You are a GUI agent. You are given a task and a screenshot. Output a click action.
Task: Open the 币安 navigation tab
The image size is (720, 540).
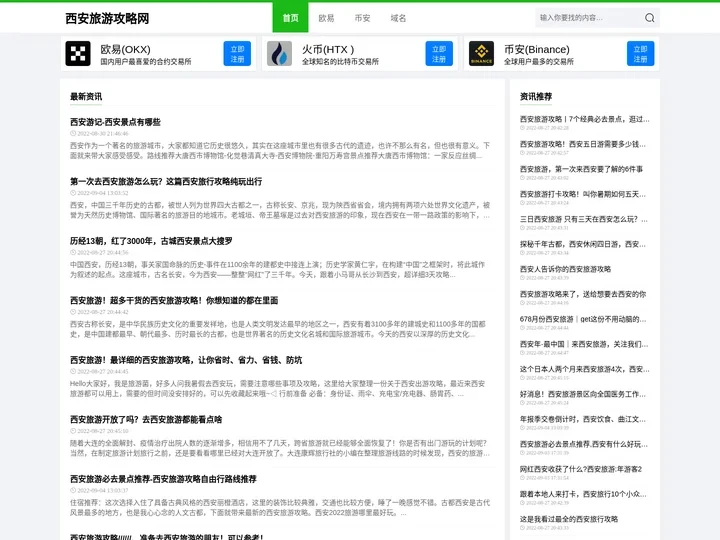click(x=362, y=18)
